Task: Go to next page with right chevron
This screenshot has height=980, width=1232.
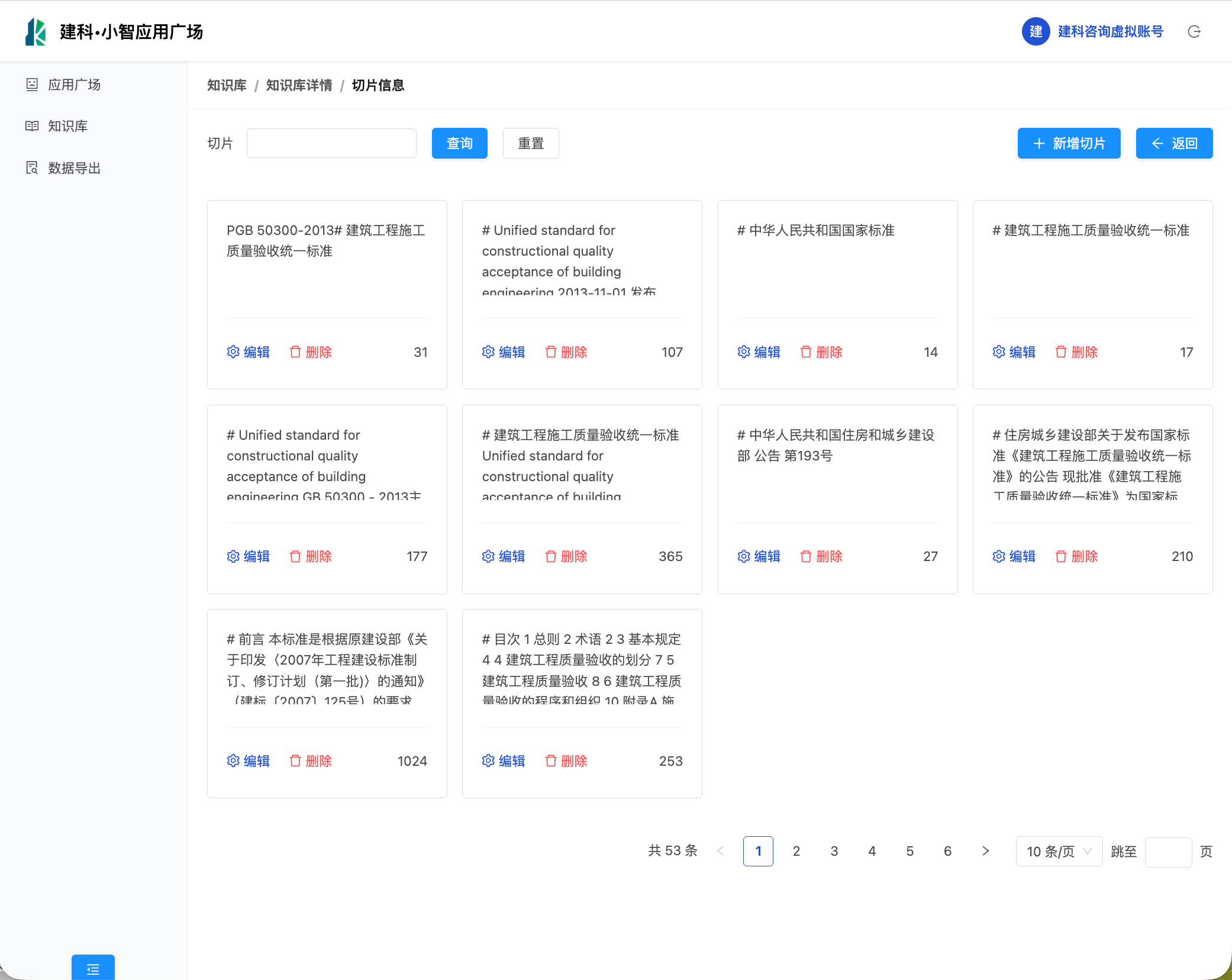Action: tap(985, 851)
